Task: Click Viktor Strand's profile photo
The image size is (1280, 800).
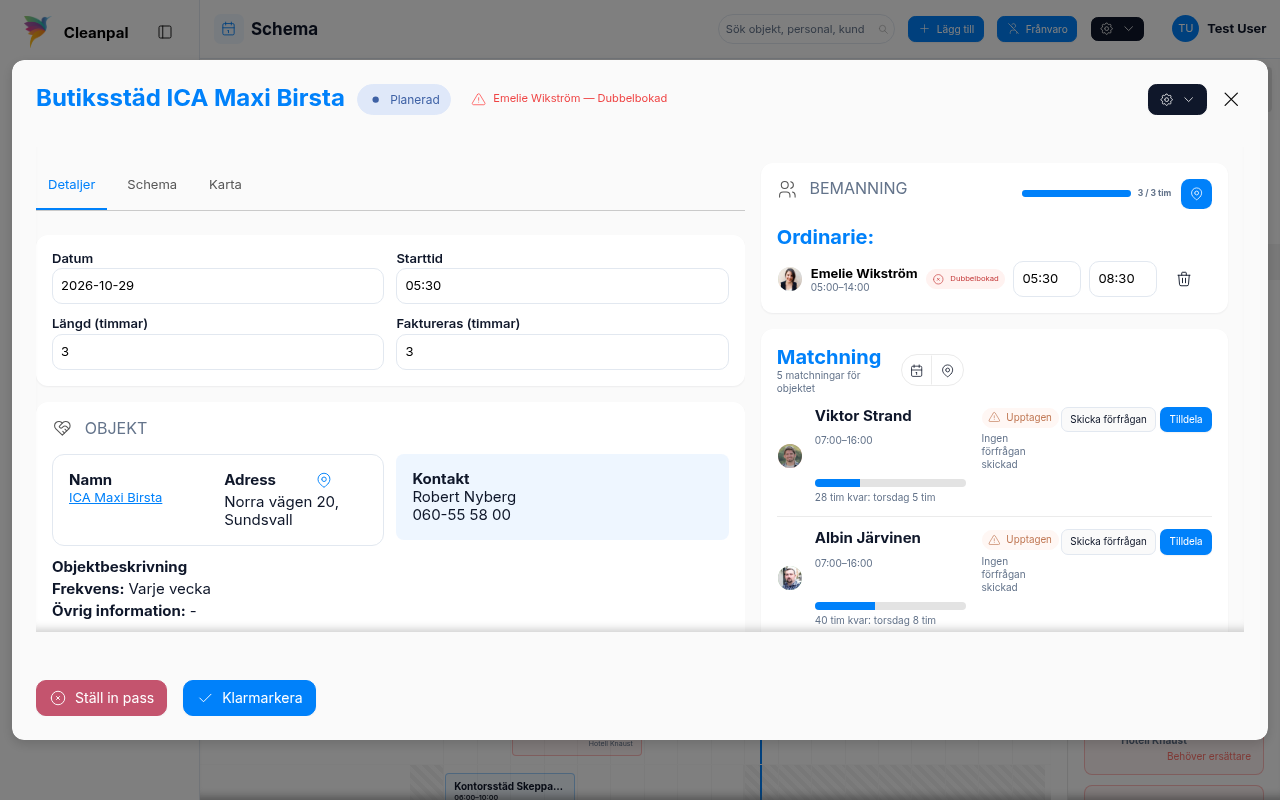Action: (790, 455)
